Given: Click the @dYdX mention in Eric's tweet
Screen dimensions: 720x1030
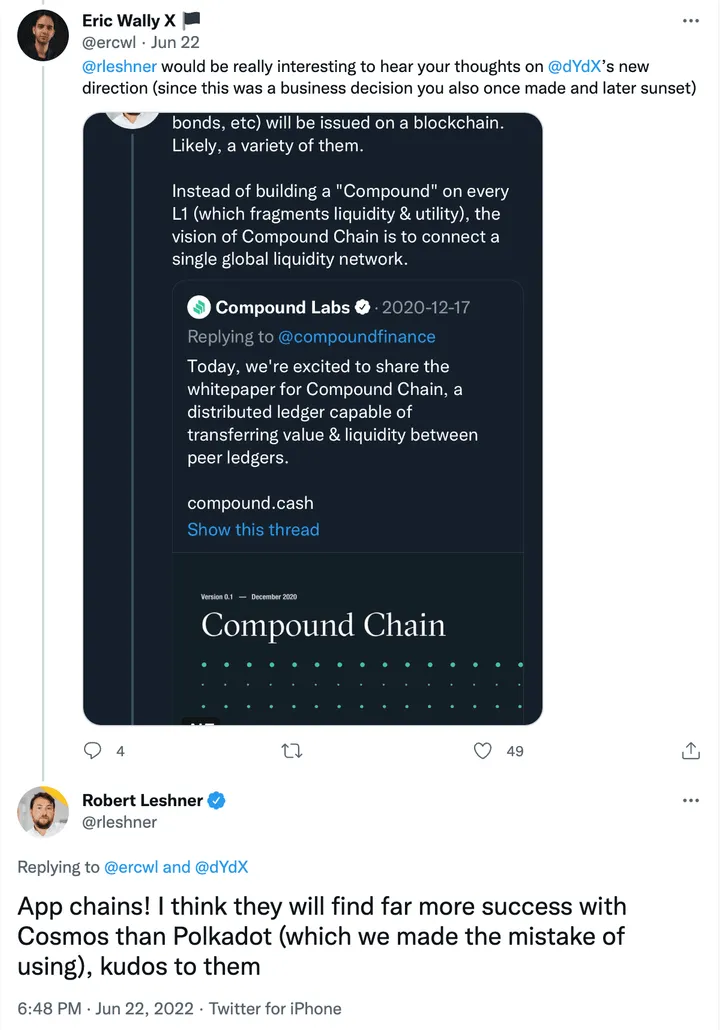Looking at the screenshot, I should tap(574, 67).
